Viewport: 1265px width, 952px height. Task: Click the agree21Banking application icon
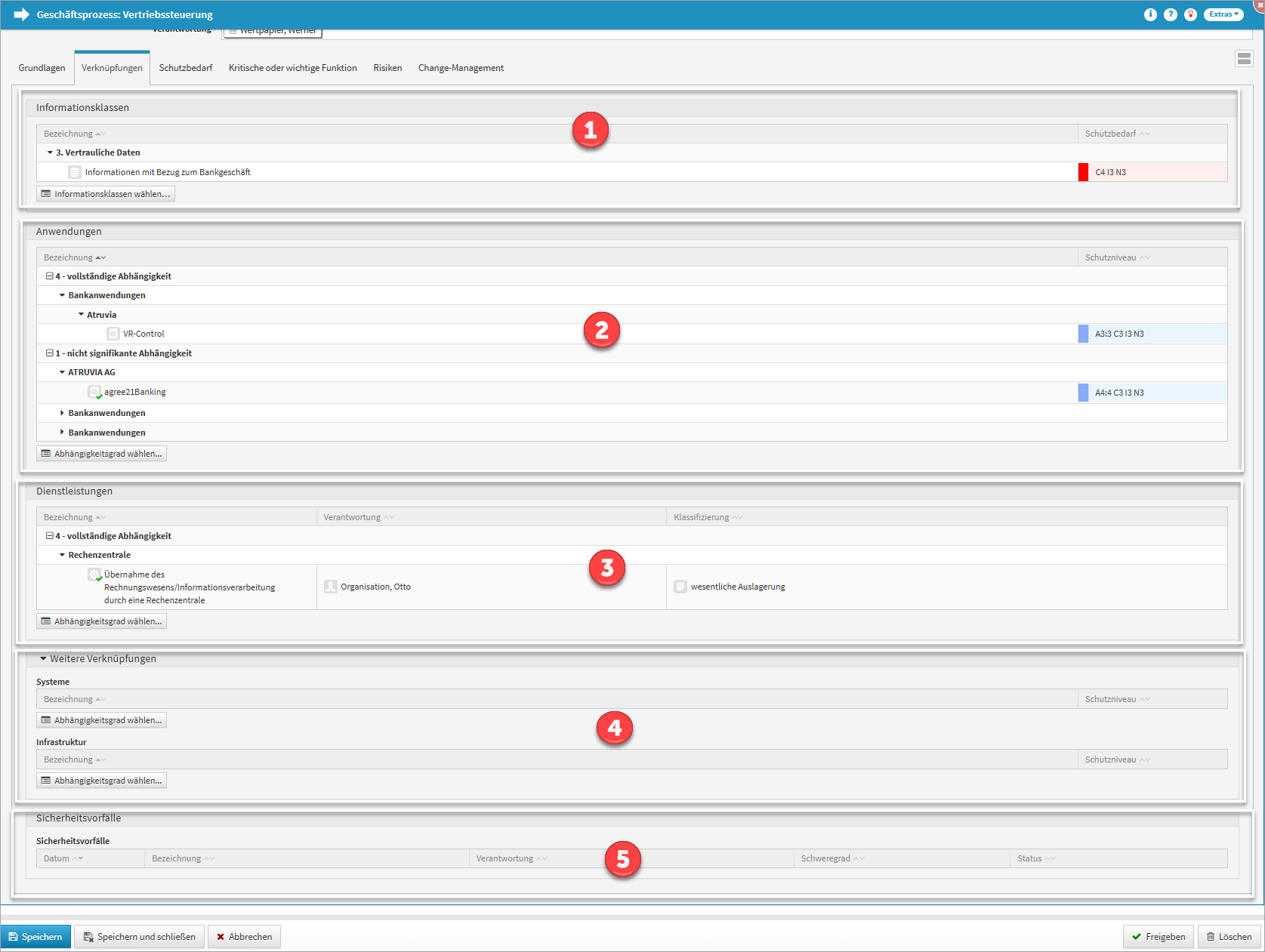click(x=94, y=392)
